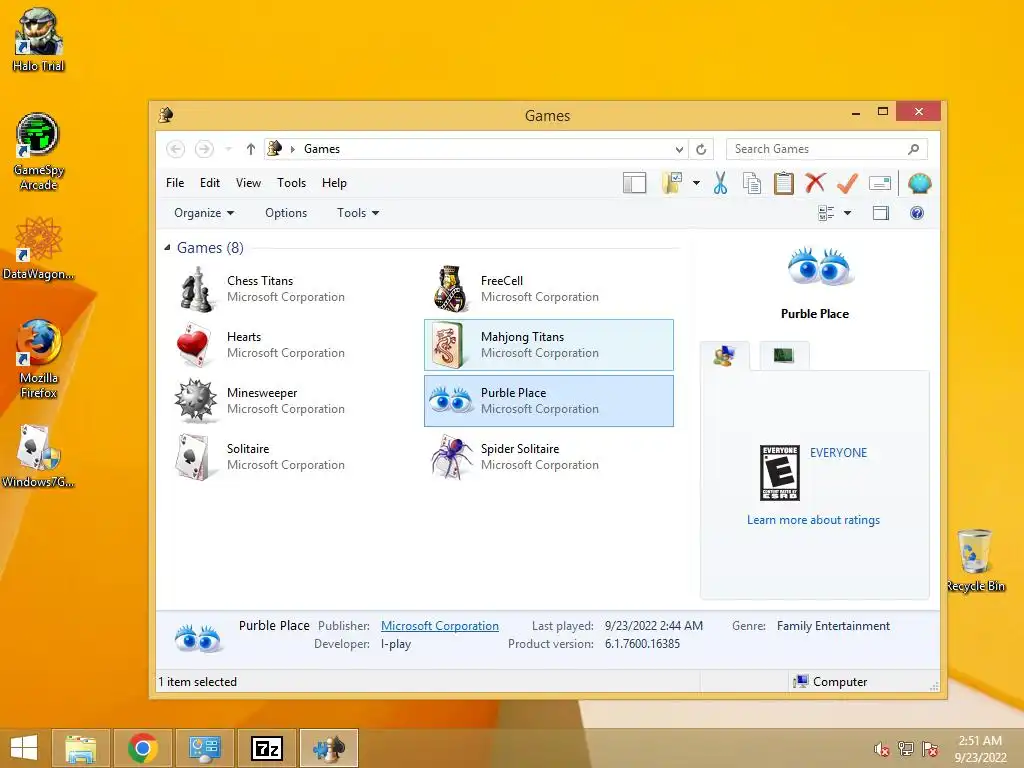Open the Tools menu in menu bar
Image resolution: width=1024 pixels, height=768 pixels.
point(291,183)
